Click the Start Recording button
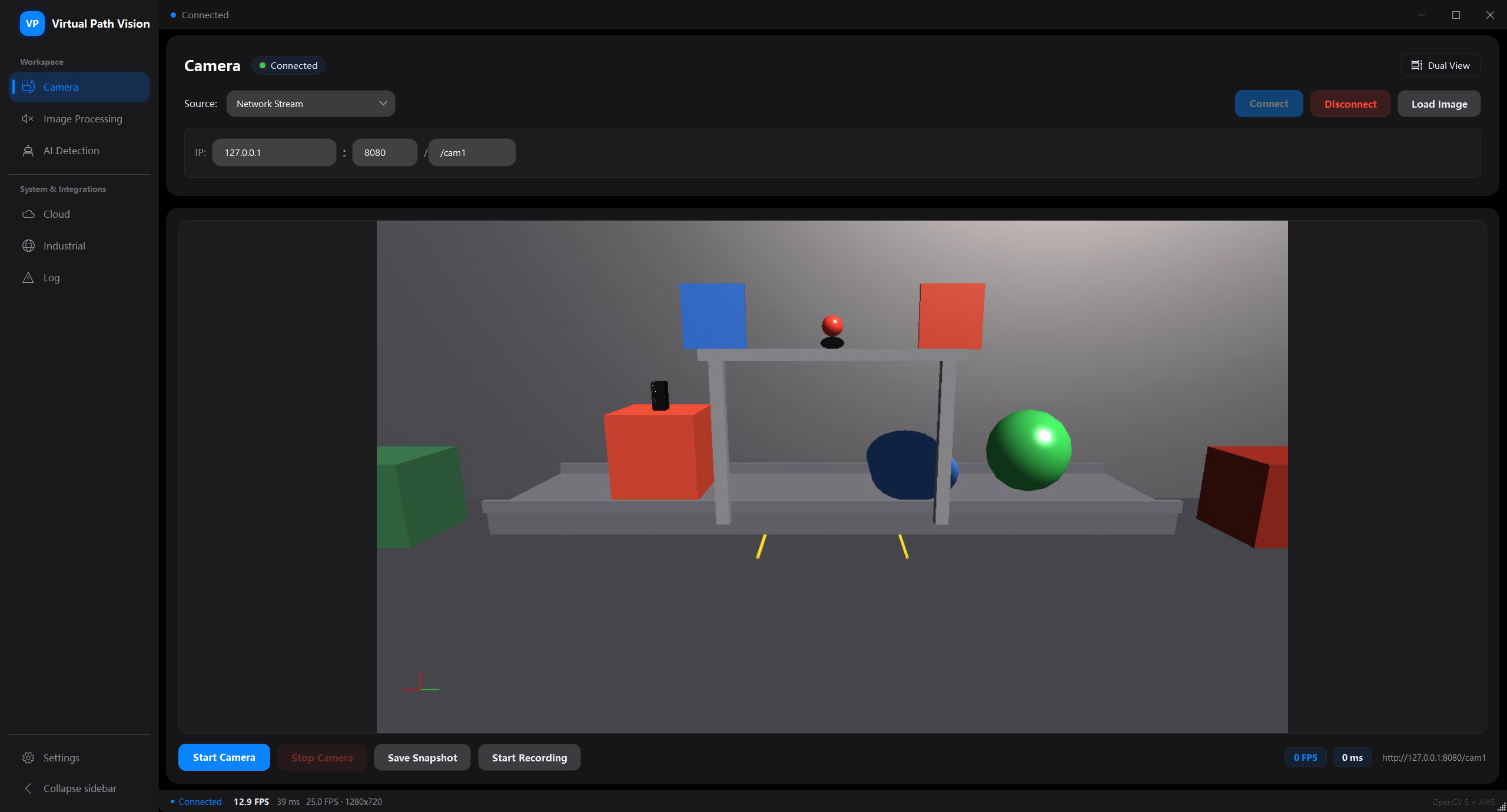Viewport: 1507px width, 812px height. point(529,757)
